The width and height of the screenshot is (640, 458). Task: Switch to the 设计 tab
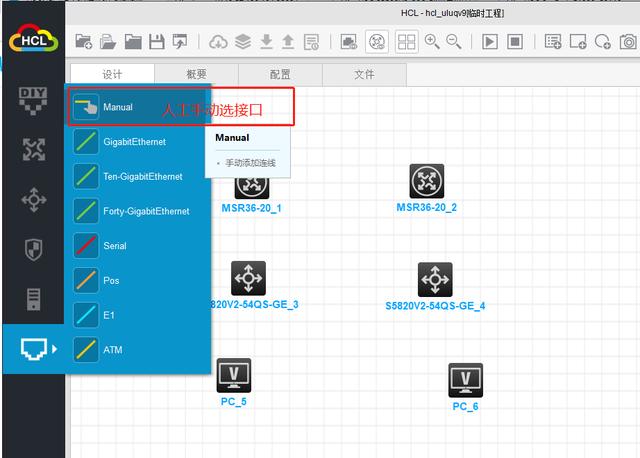point(112,74)
